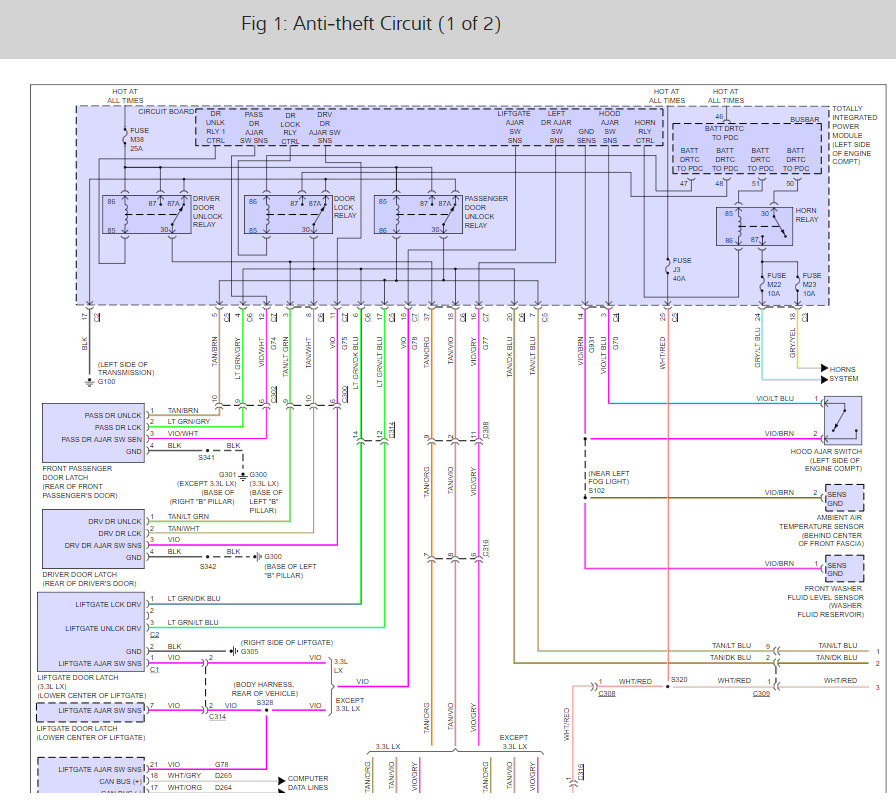Select the LIFTGATE UNLCK DRV label
Screen dimensions: 896x800
tap(103, 628)
